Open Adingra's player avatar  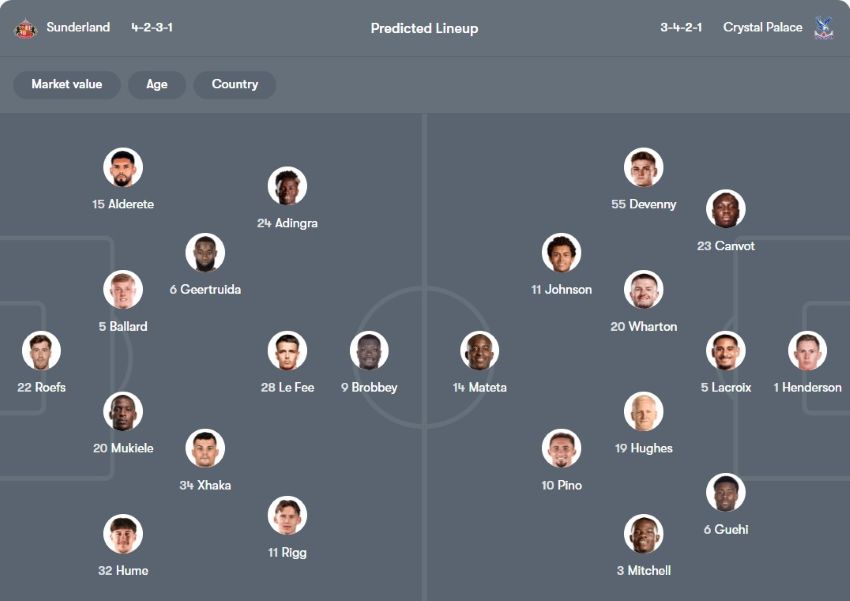pos(287,187)
